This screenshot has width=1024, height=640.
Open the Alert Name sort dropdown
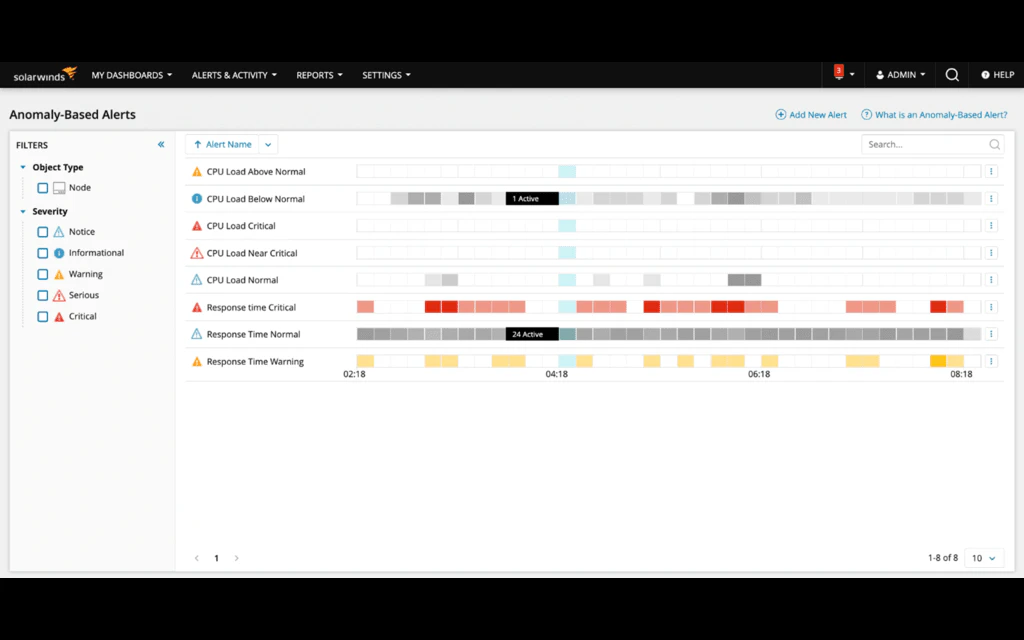tap(267, 144)
